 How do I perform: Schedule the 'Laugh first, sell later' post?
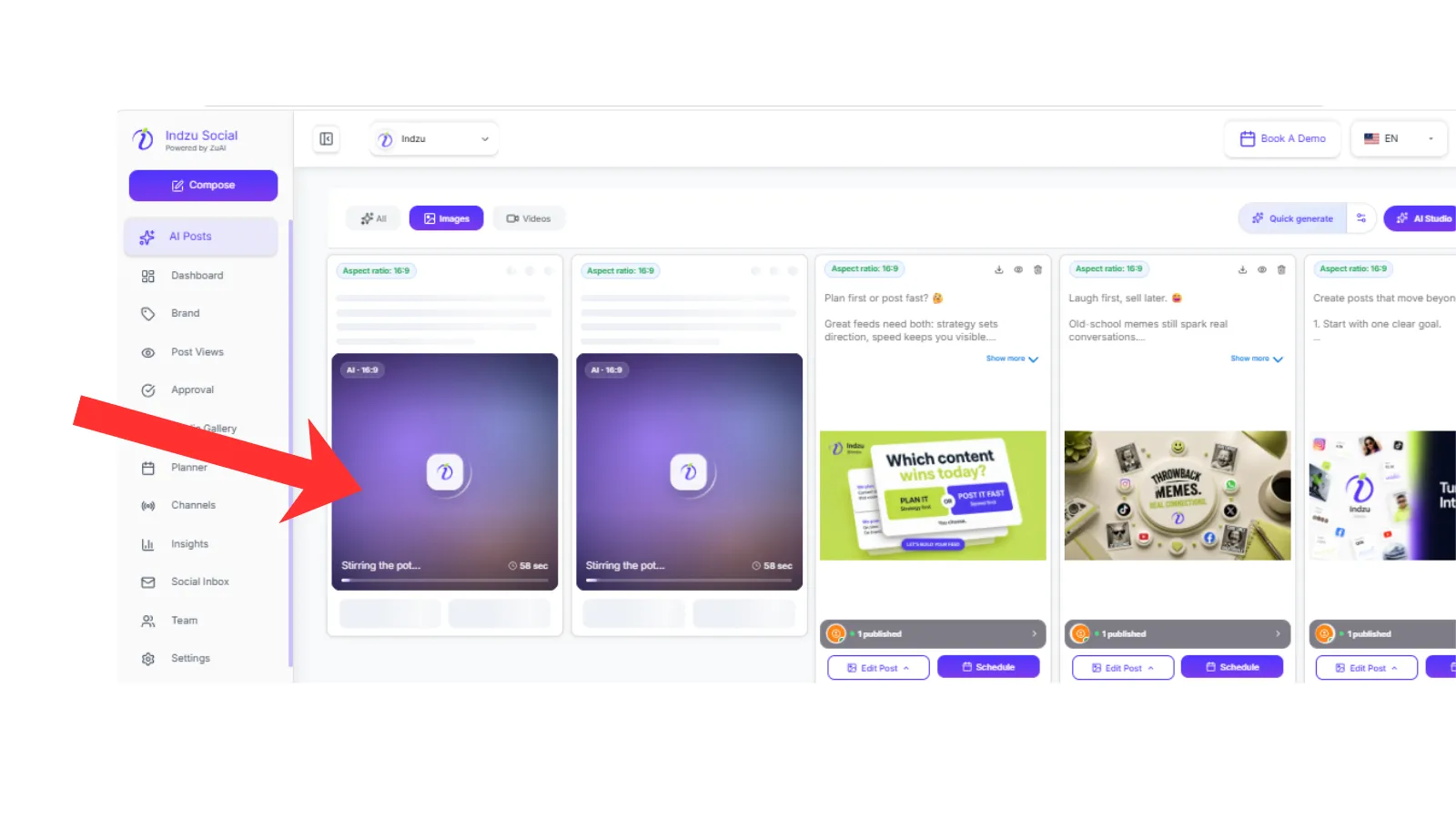tap(1232, 668)
